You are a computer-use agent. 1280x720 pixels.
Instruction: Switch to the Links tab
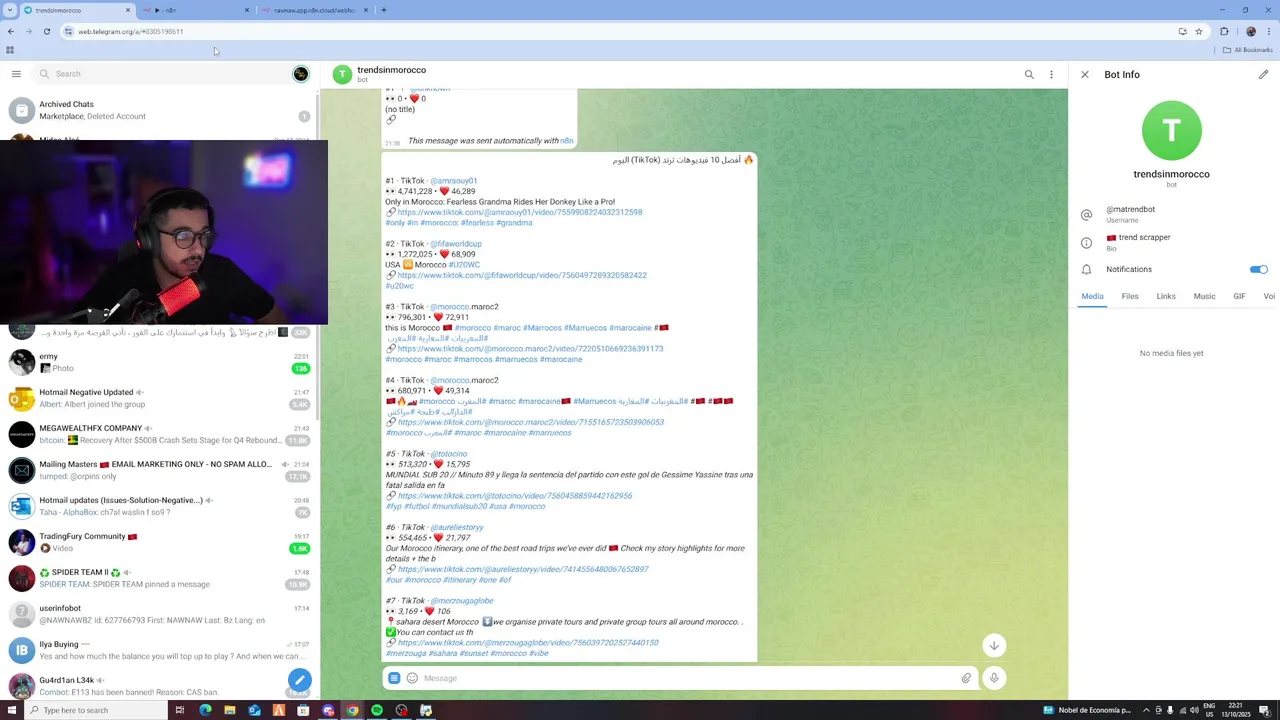coord(1166,296)
